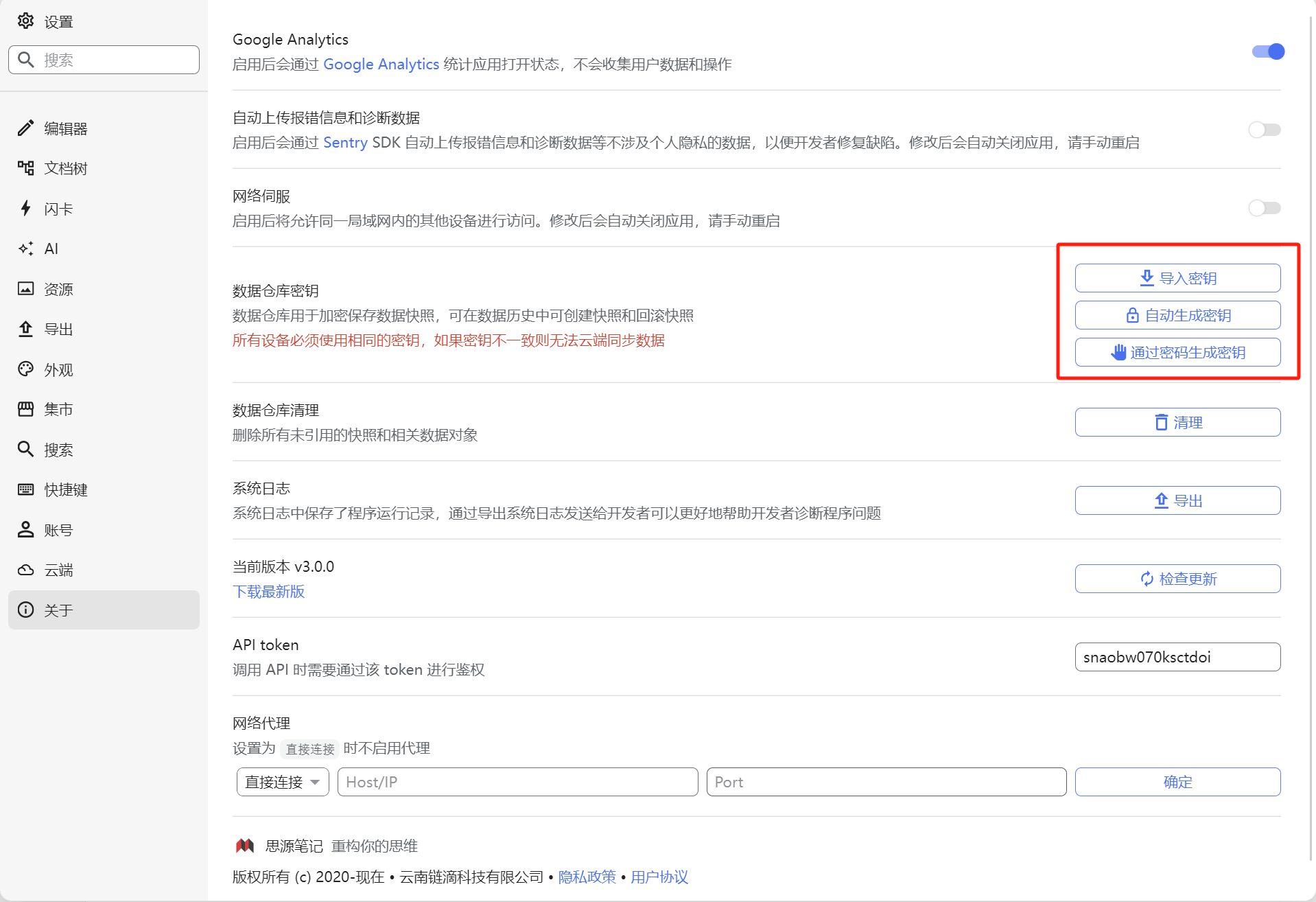Click the 自动生成密钥 button

pyautogui.click(x=1177, y=315)
